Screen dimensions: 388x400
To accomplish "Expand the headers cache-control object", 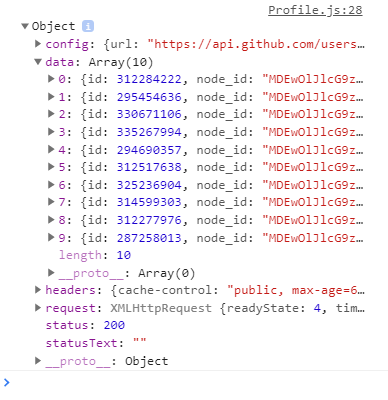I will [x=38, y=290].
